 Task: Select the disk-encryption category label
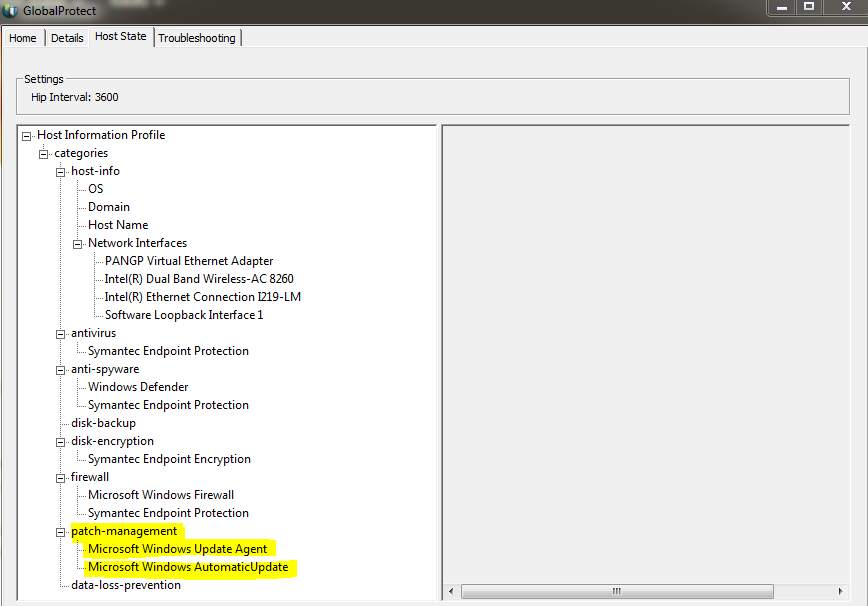(x=112, y=441)
